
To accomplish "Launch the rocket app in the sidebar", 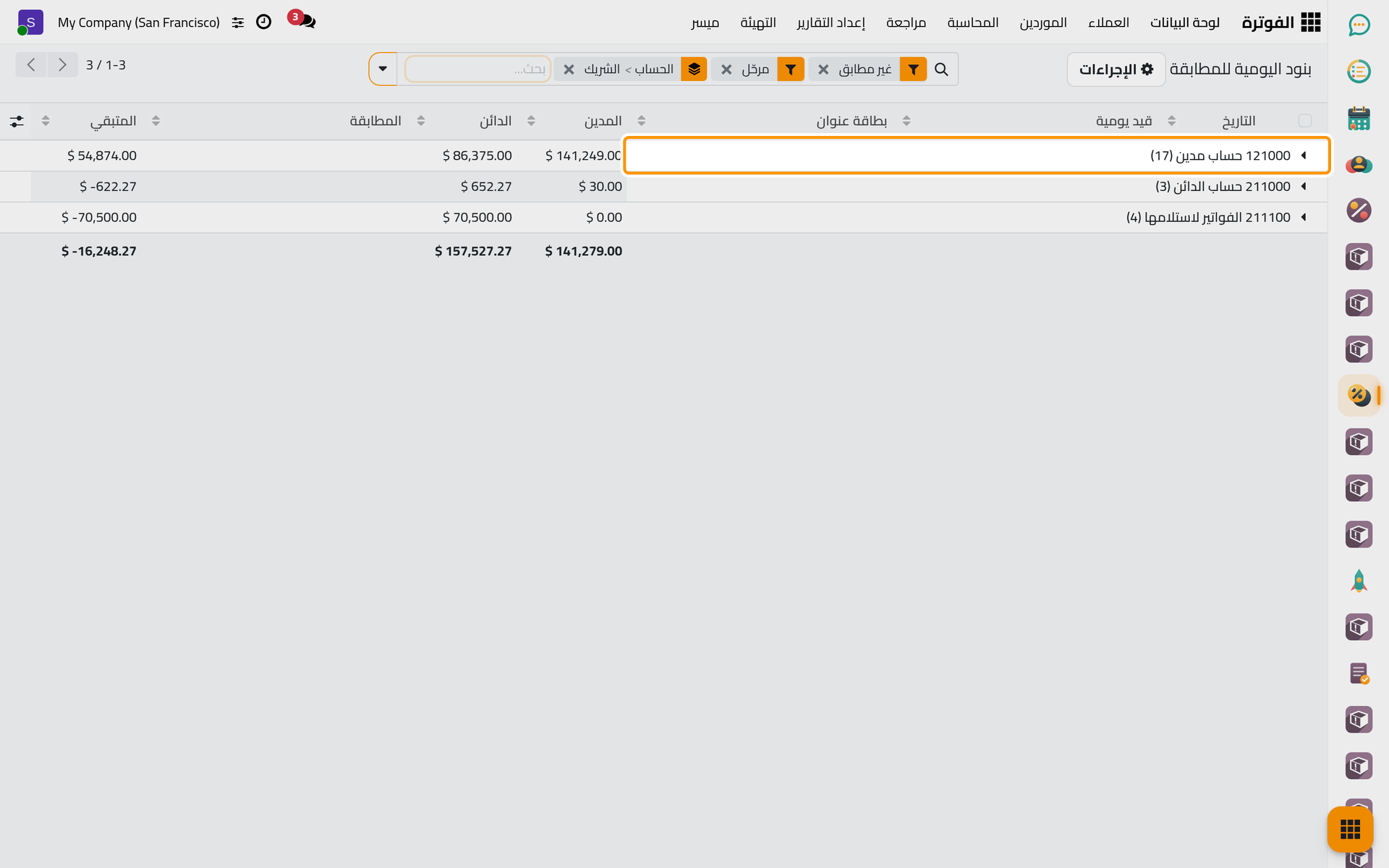I will click(1359, 581).
